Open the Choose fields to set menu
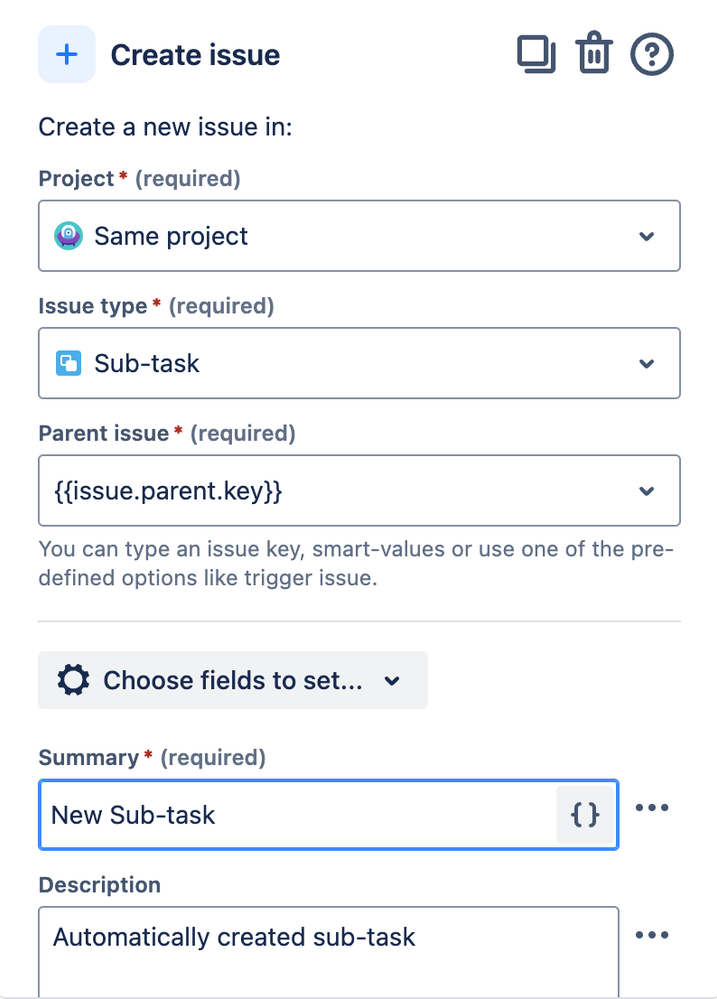This screenshot has width=717, height=999. (232, 681)
